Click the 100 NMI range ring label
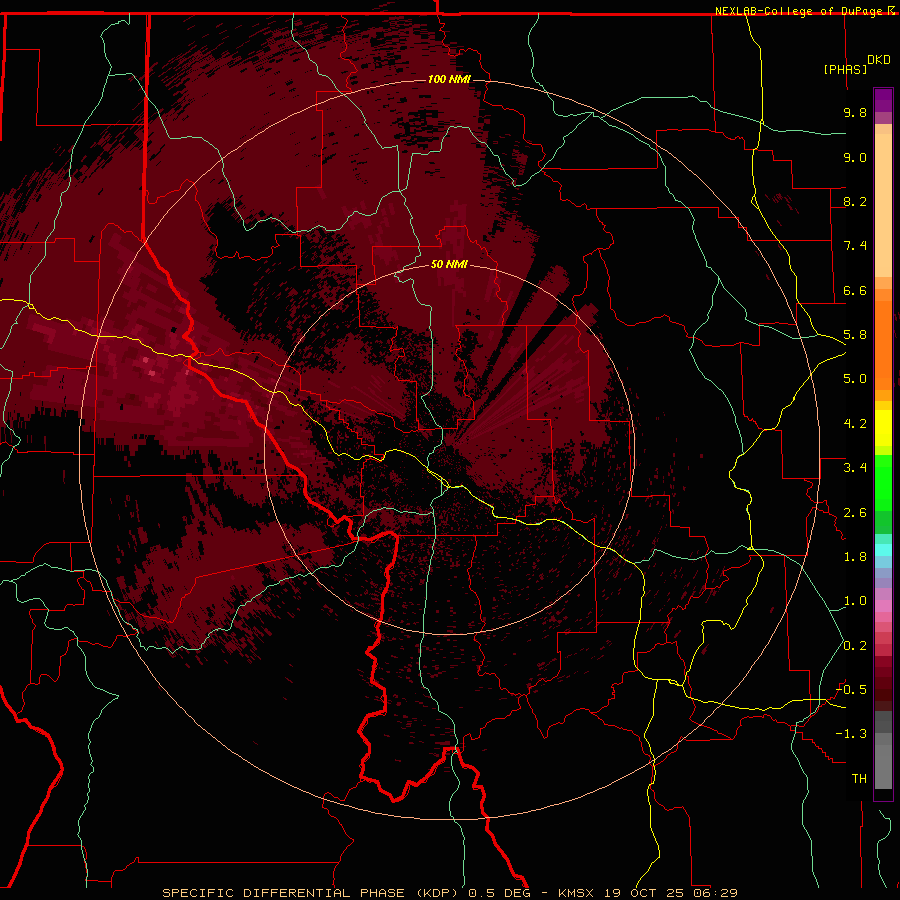 (x=449, y=79)
